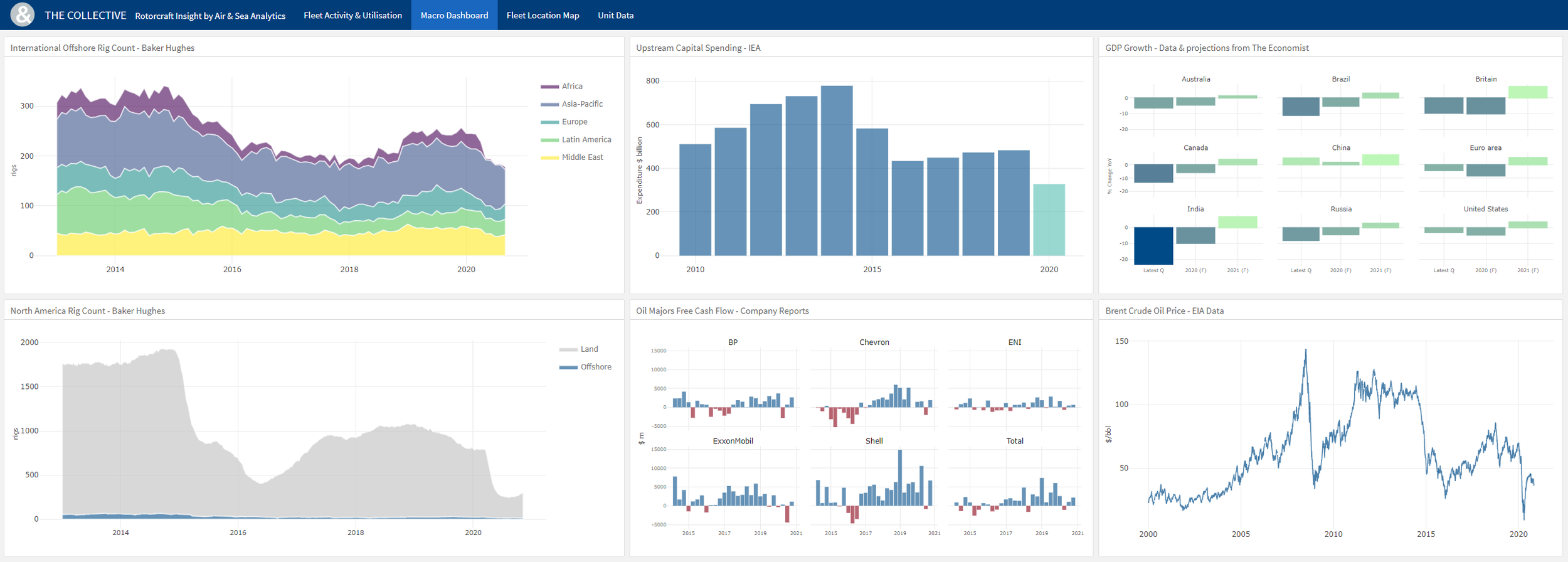Click the tallest upstream spending bar
Screen dimensions: 1568x562
(837, 171)
